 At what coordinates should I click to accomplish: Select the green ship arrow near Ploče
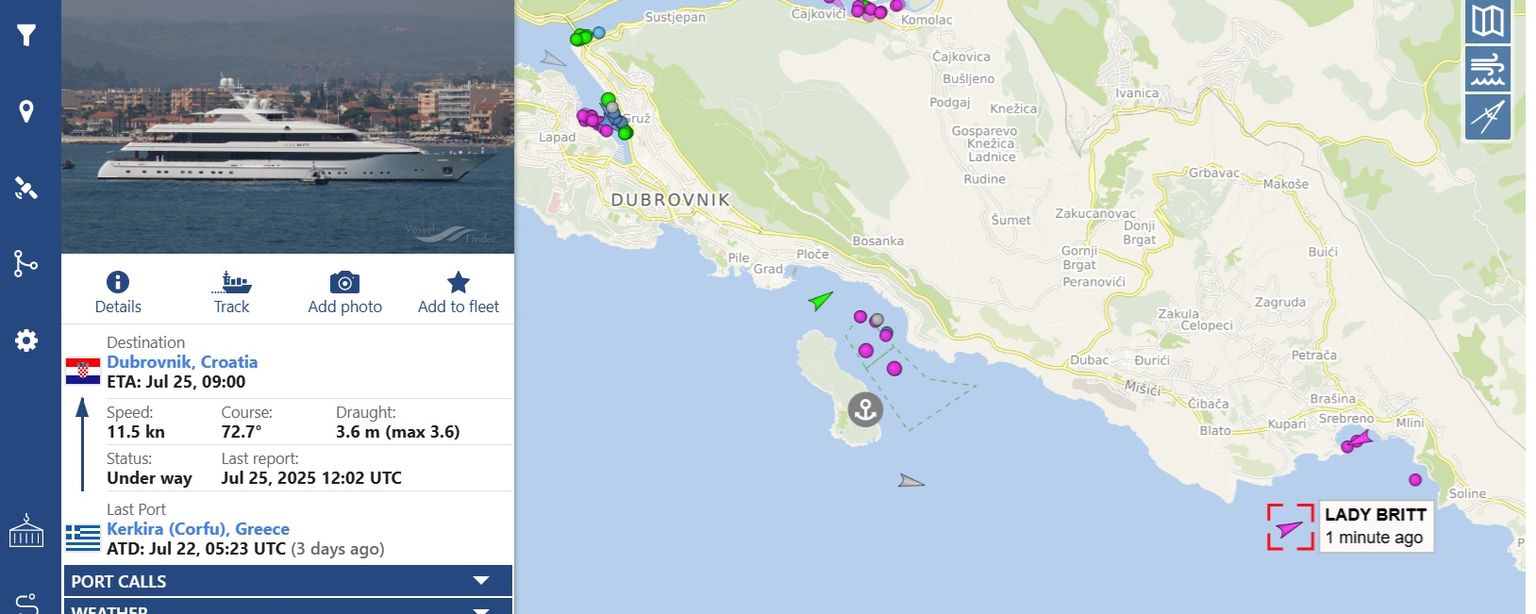(821, 299)
